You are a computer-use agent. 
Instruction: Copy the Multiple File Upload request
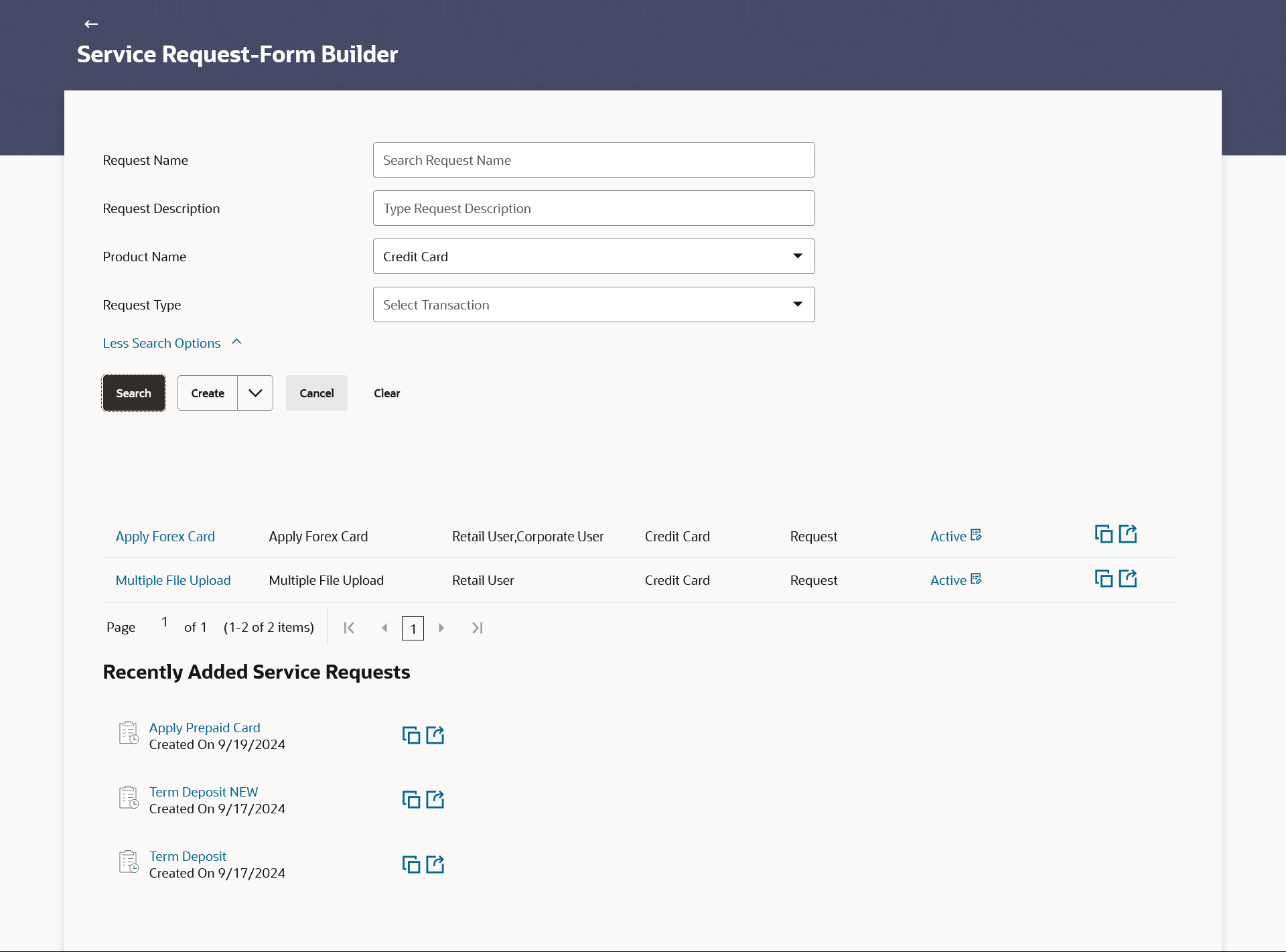tap(1103, 579)
